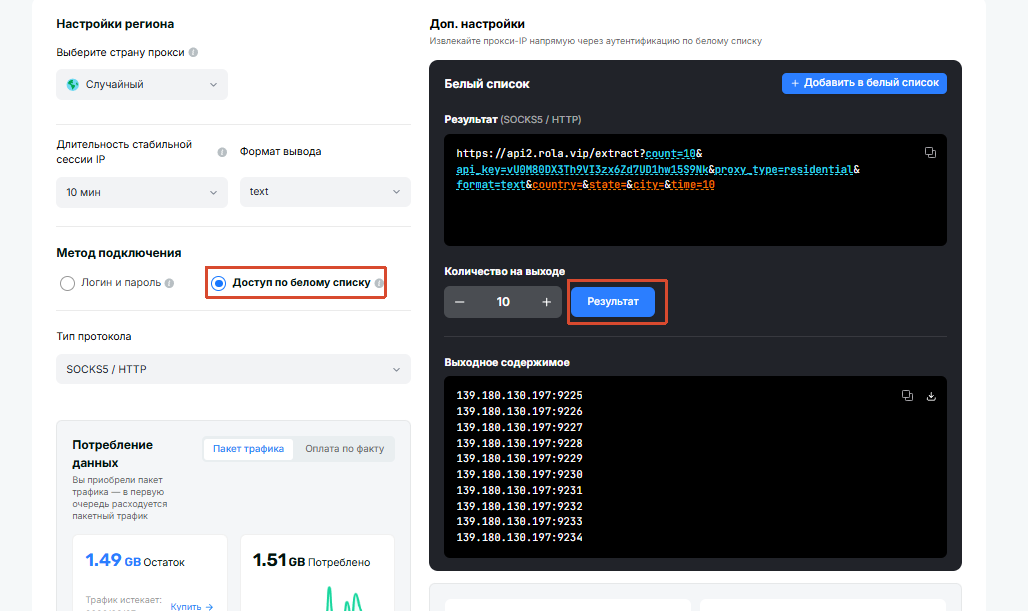Click info icon next to proxy country label

pos(193,52)
